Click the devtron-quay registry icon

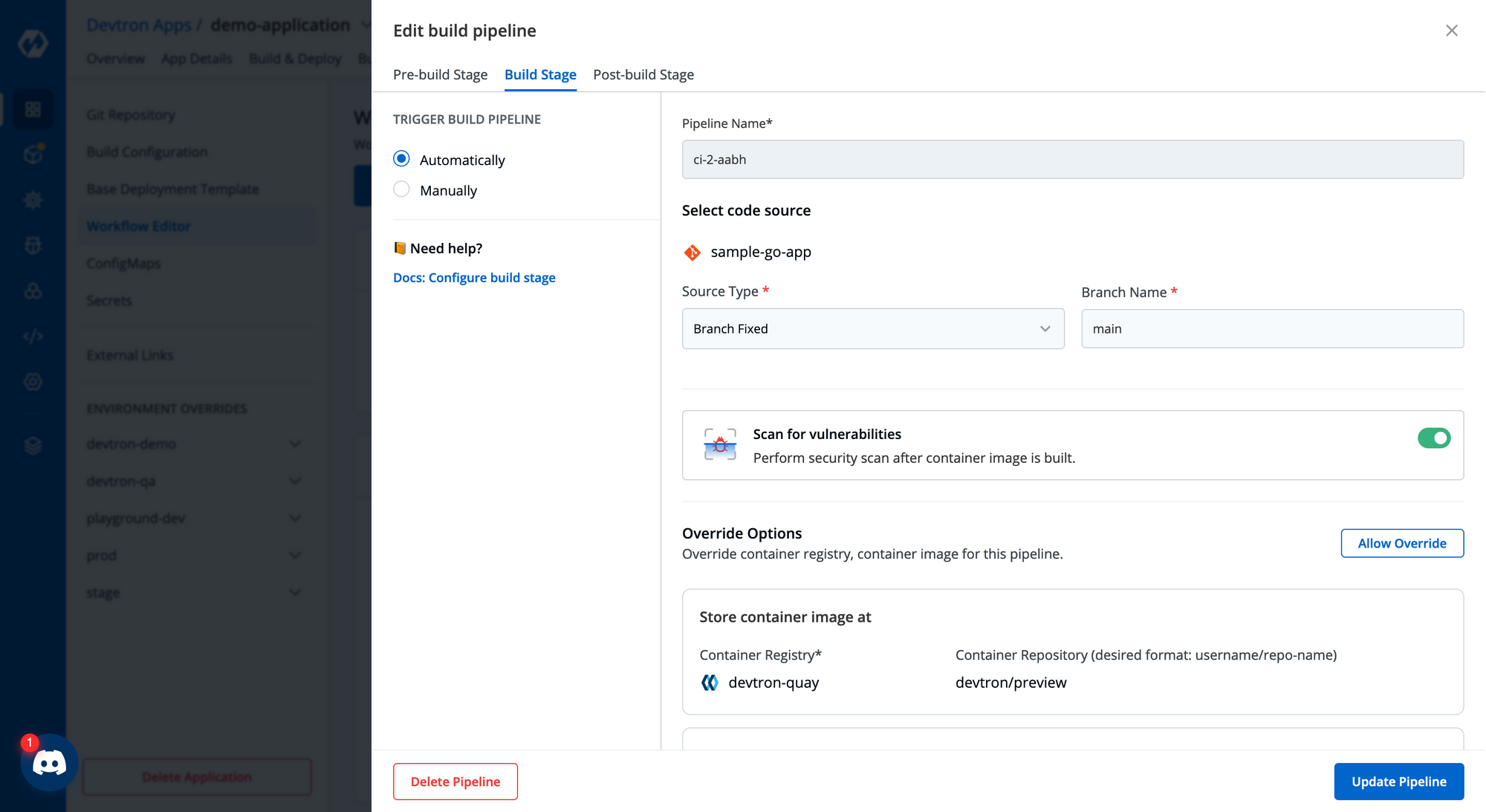pos(710,683)
